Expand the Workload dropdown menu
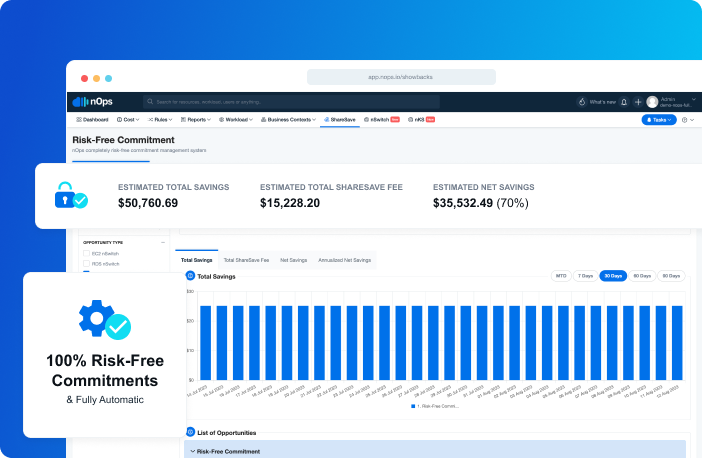 click(235, 120)
